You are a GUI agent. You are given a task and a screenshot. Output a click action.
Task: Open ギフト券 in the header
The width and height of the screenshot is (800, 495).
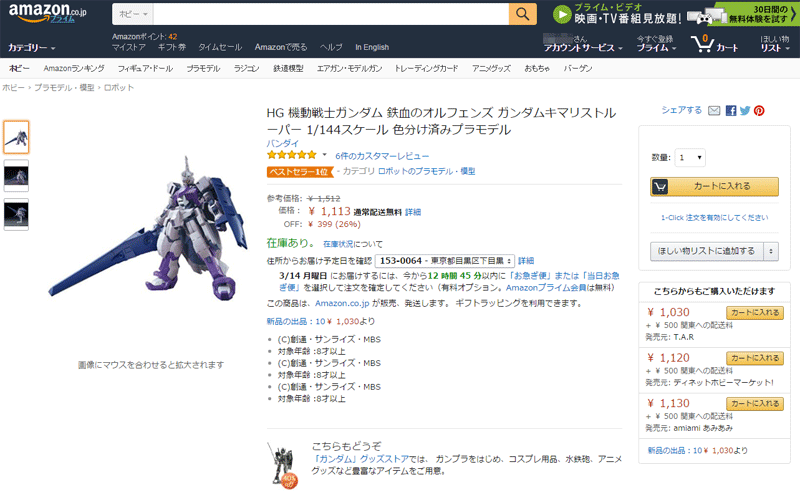tap(171, 47)
